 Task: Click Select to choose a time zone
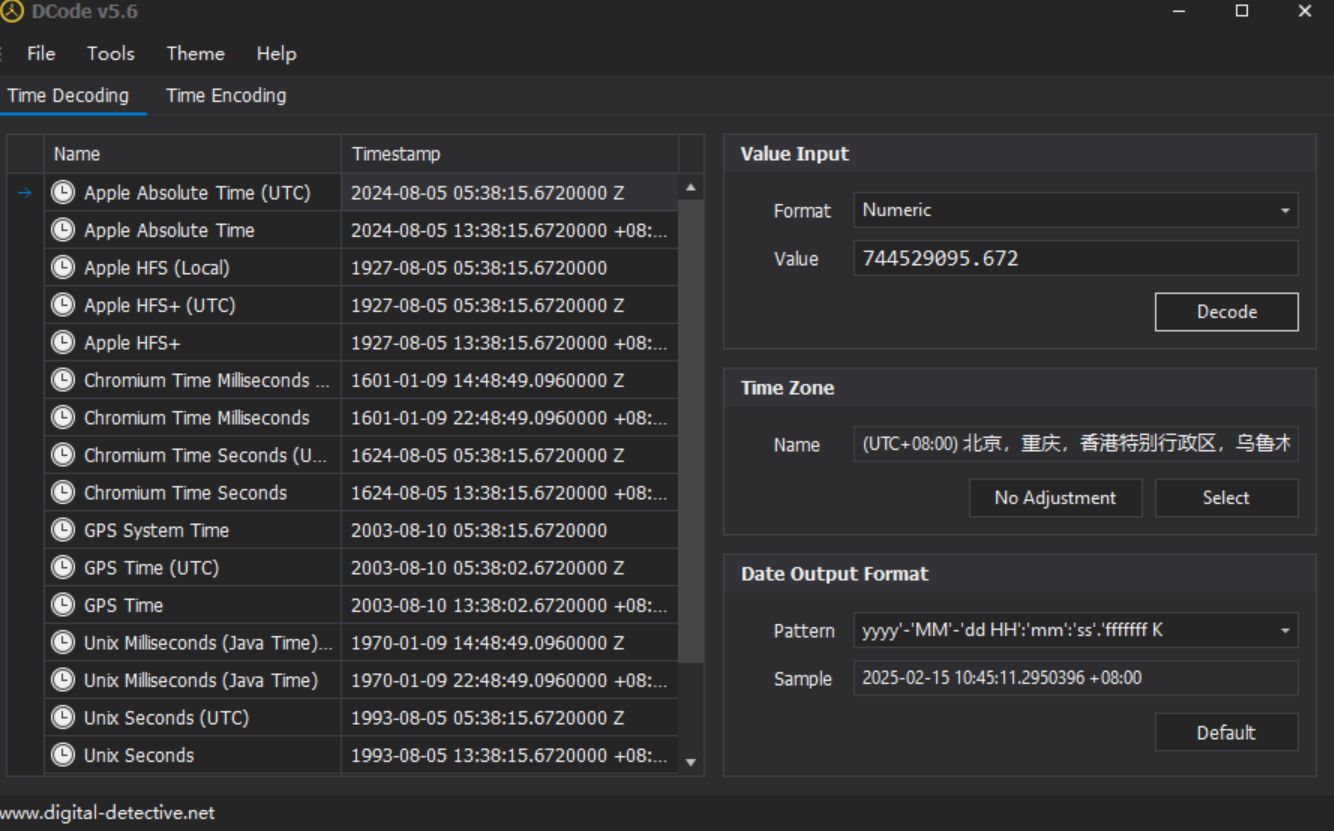click(x=1226, y=498)
